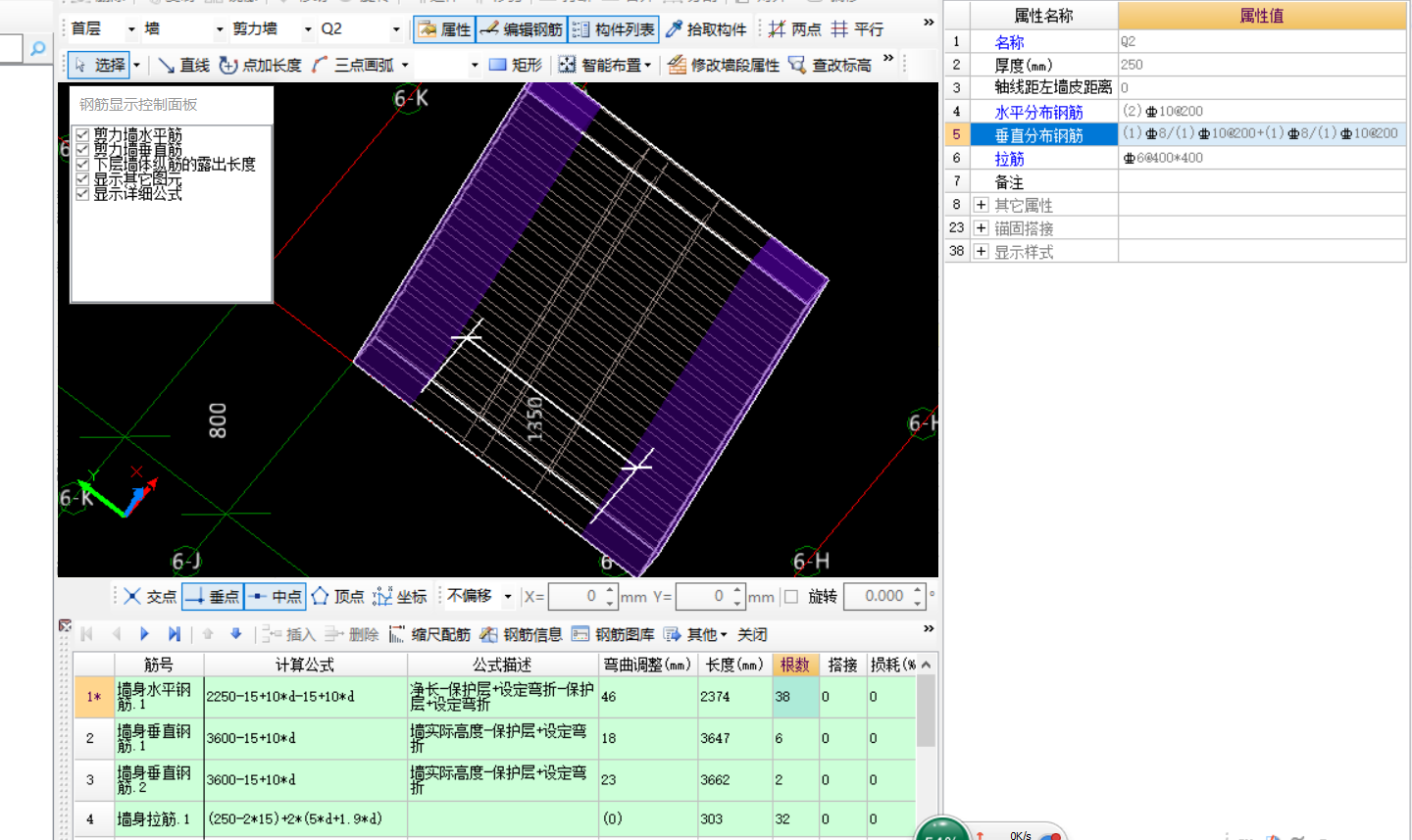Click the 筋号 column header

click(159, 665)
